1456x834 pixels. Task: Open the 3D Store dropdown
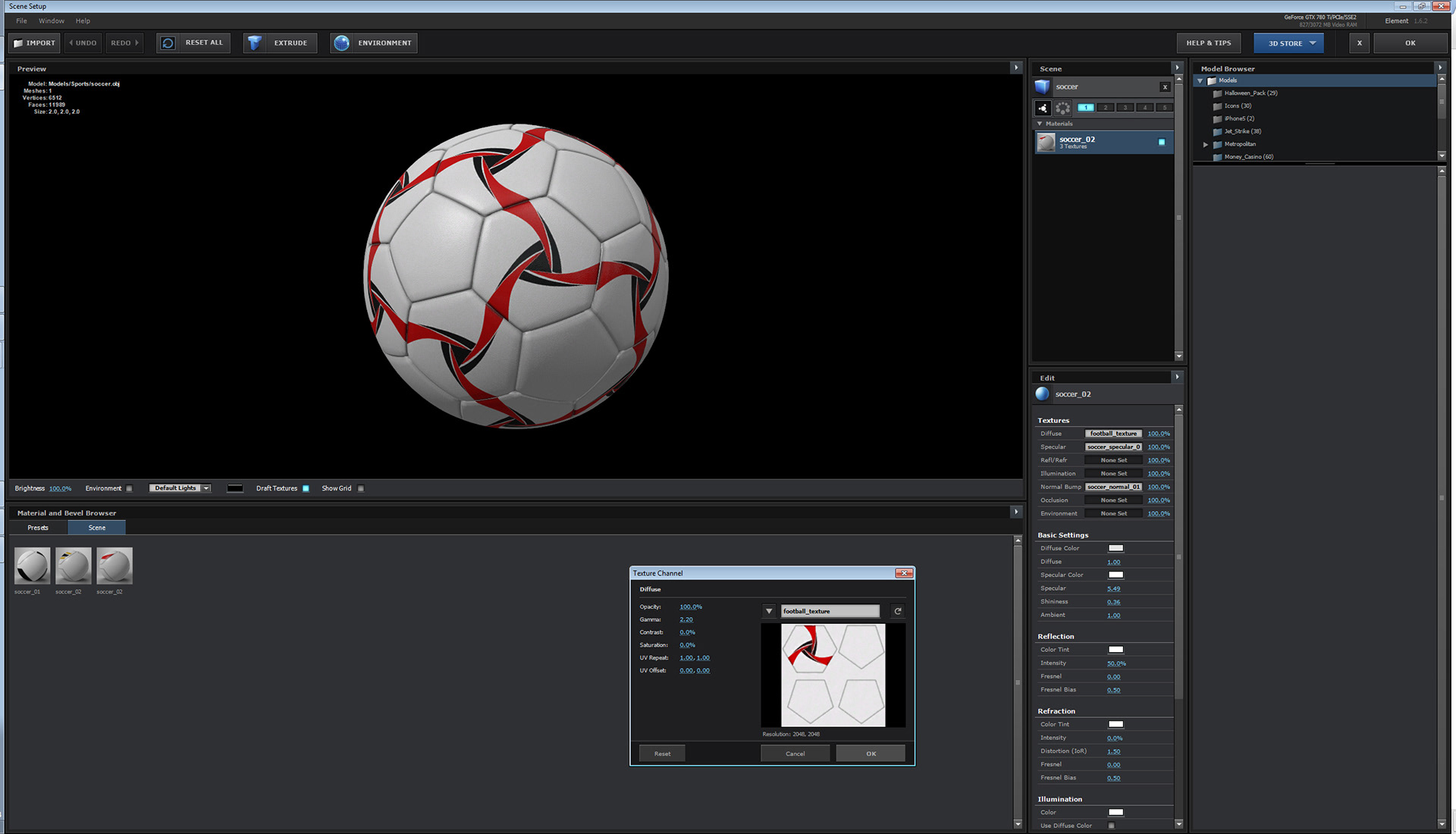(1289, 43)
